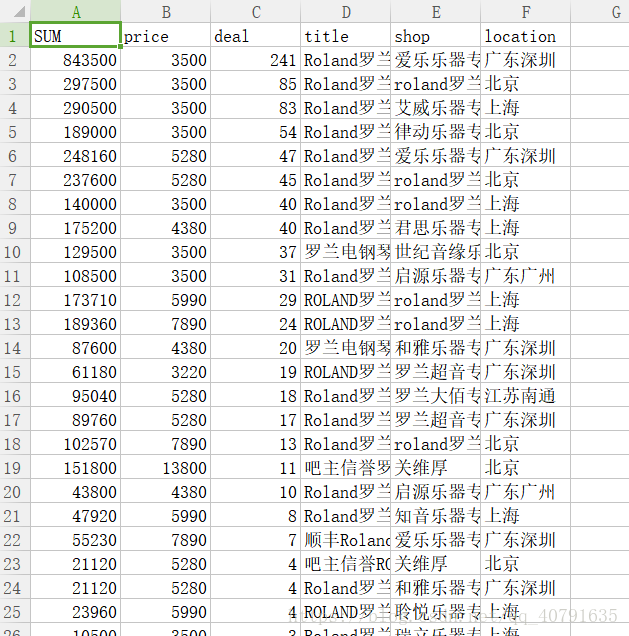The width and height of the screenshot is (629, 636).
Task: Click the location header cell
Action: coord(526,35)
